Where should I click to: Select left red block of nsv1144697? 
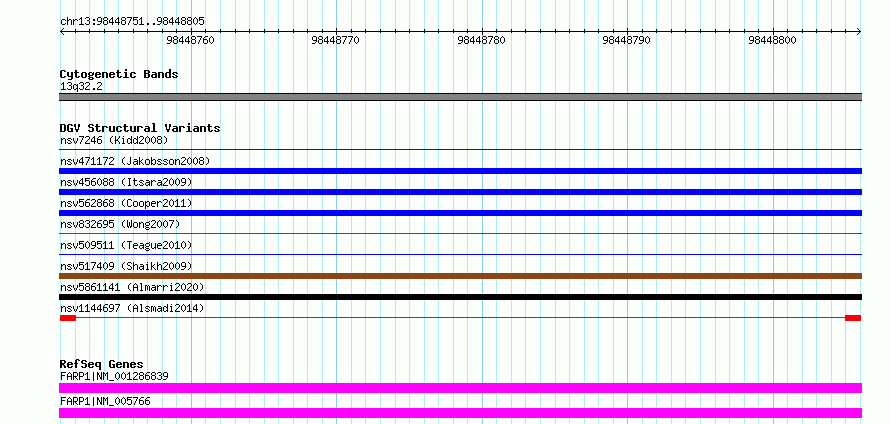click(68, 318)
